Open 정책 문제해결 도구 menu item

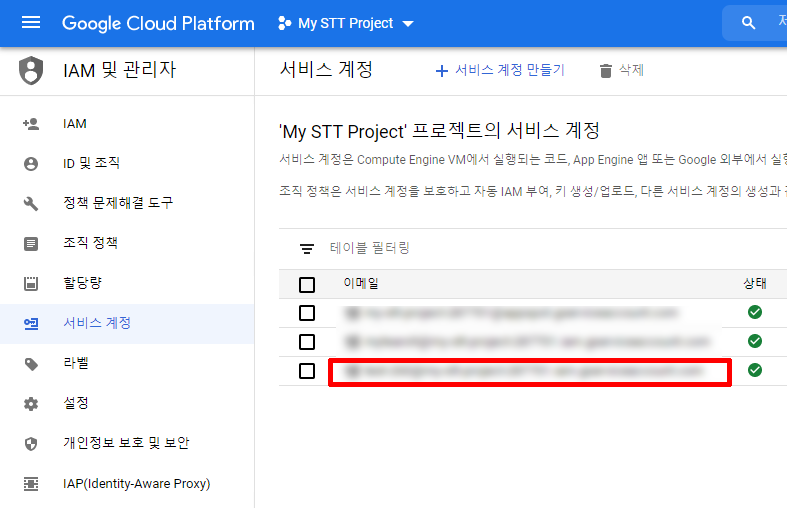click(127, 203)
